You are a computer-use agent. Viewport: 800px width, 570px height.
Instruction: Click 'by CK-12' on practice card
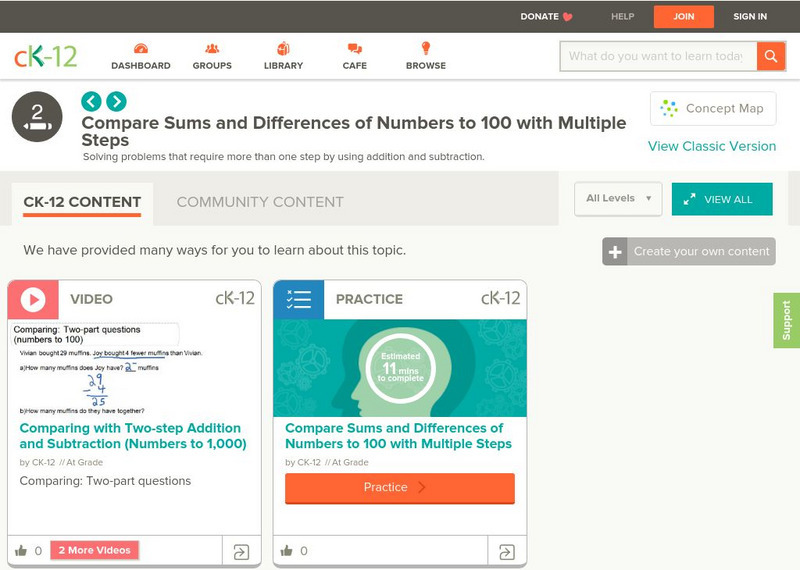[303, 462]
